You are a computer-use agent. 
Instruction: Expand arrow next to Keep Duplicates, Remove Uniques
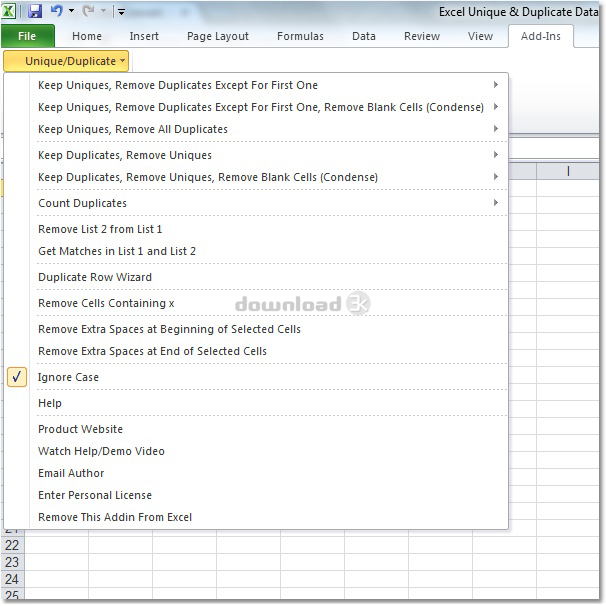tap(496, 155)
